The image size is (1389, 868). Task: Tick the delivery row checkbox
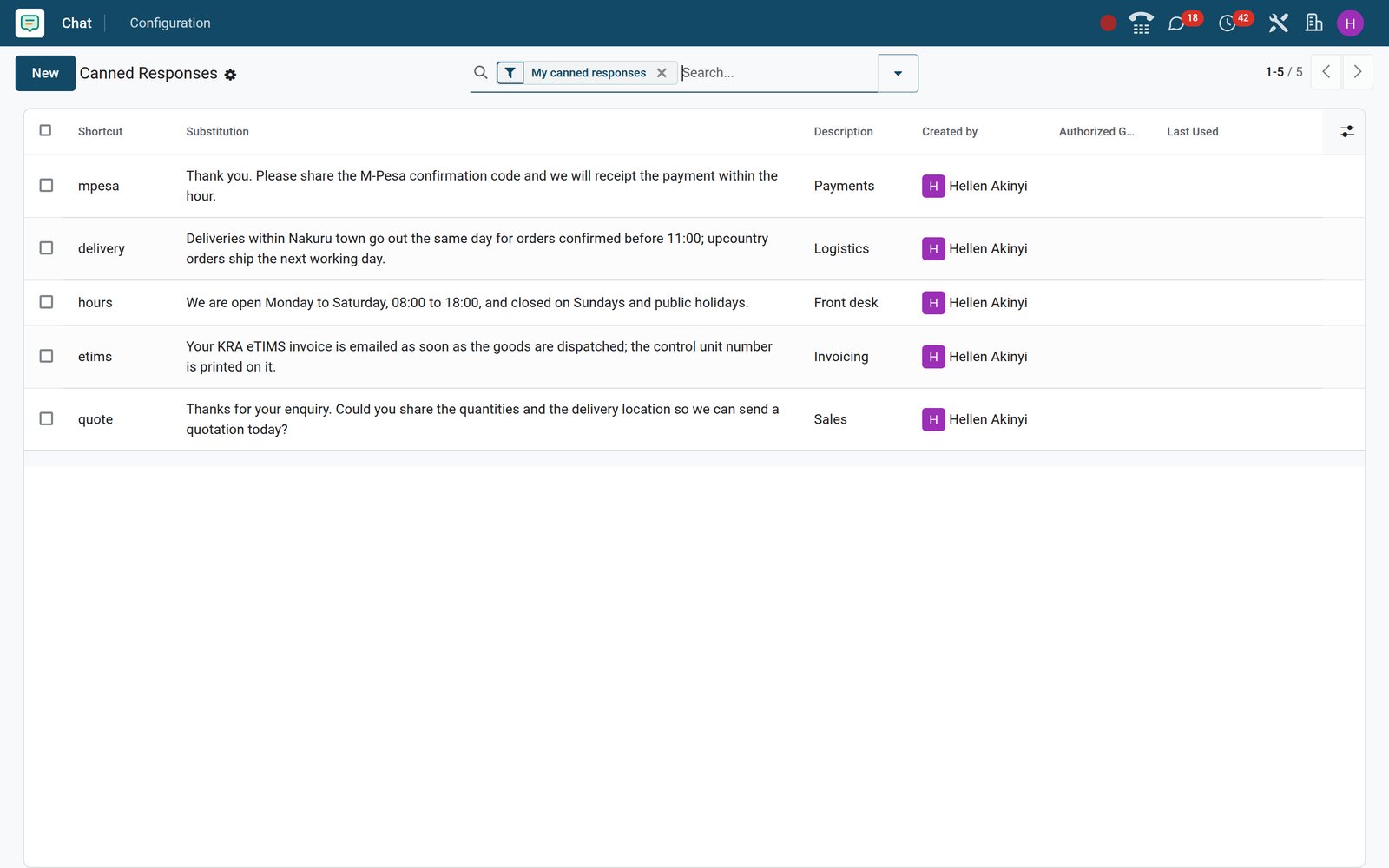click(x=46, y=248)
